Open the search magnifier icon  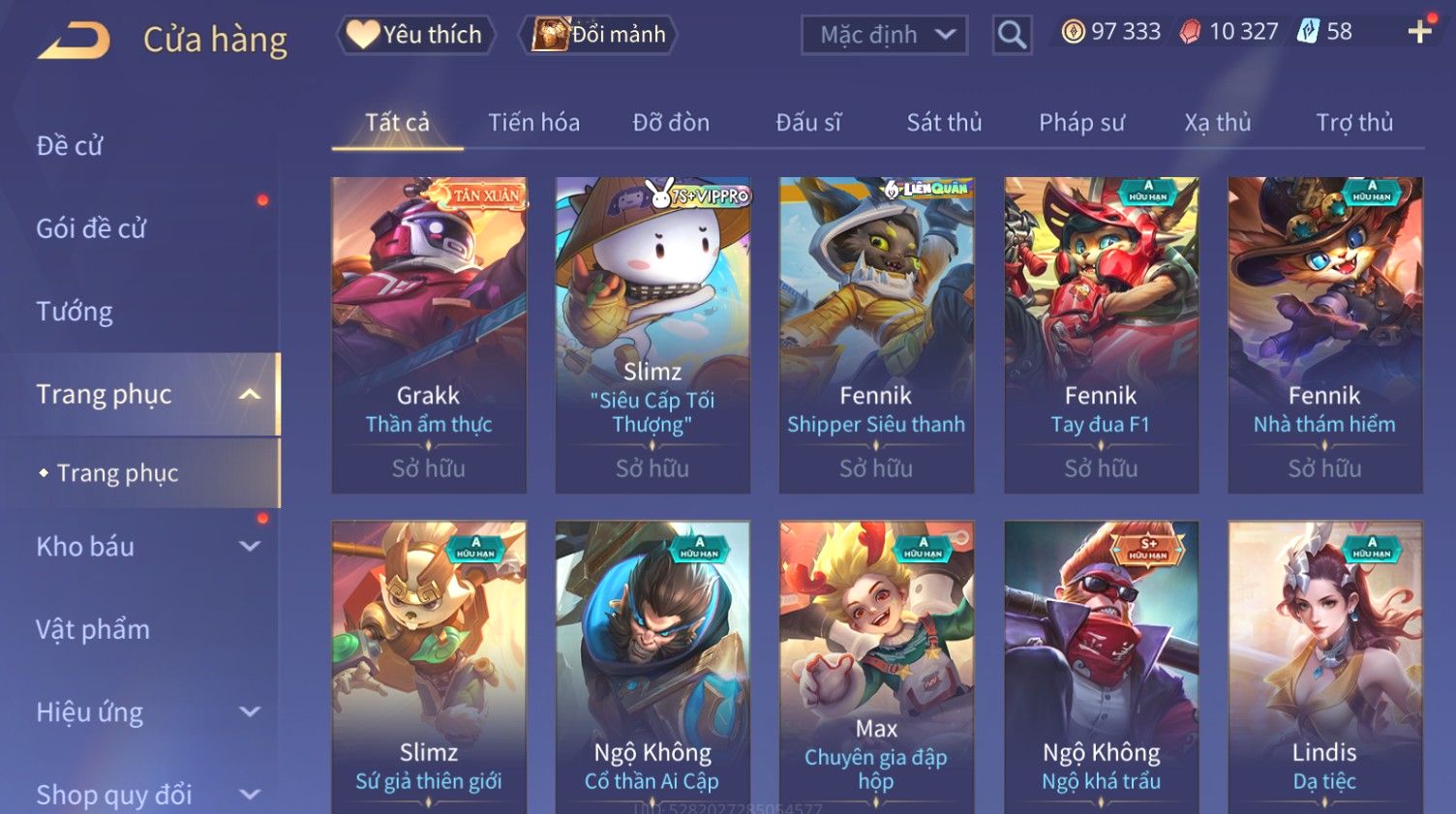pyautogui.click(x=1012, y=35)
